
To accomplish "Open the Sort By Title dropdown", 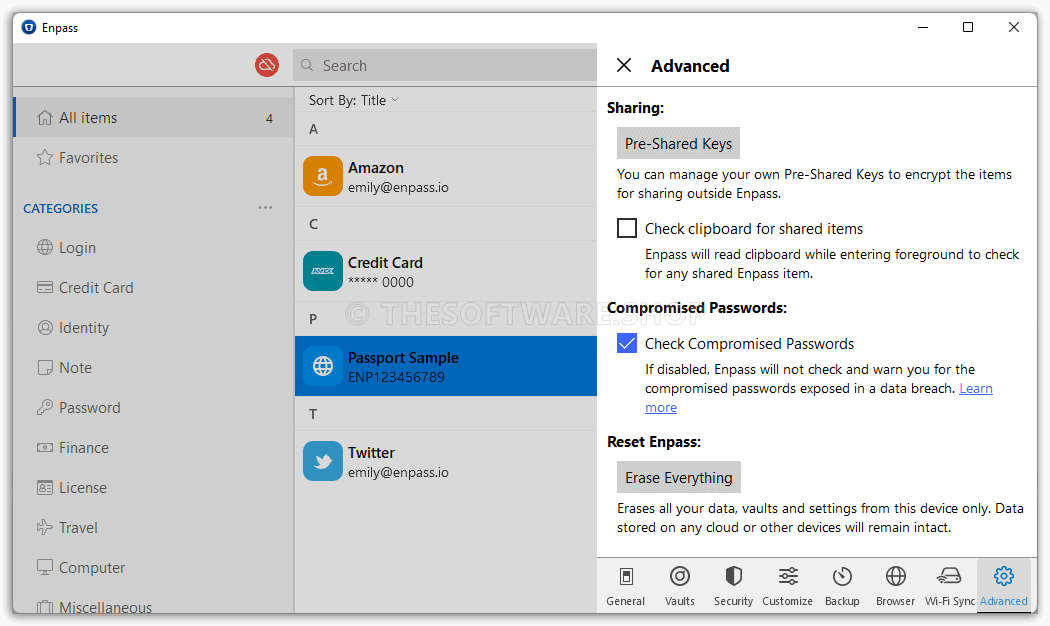I will (x=354, y=100).
